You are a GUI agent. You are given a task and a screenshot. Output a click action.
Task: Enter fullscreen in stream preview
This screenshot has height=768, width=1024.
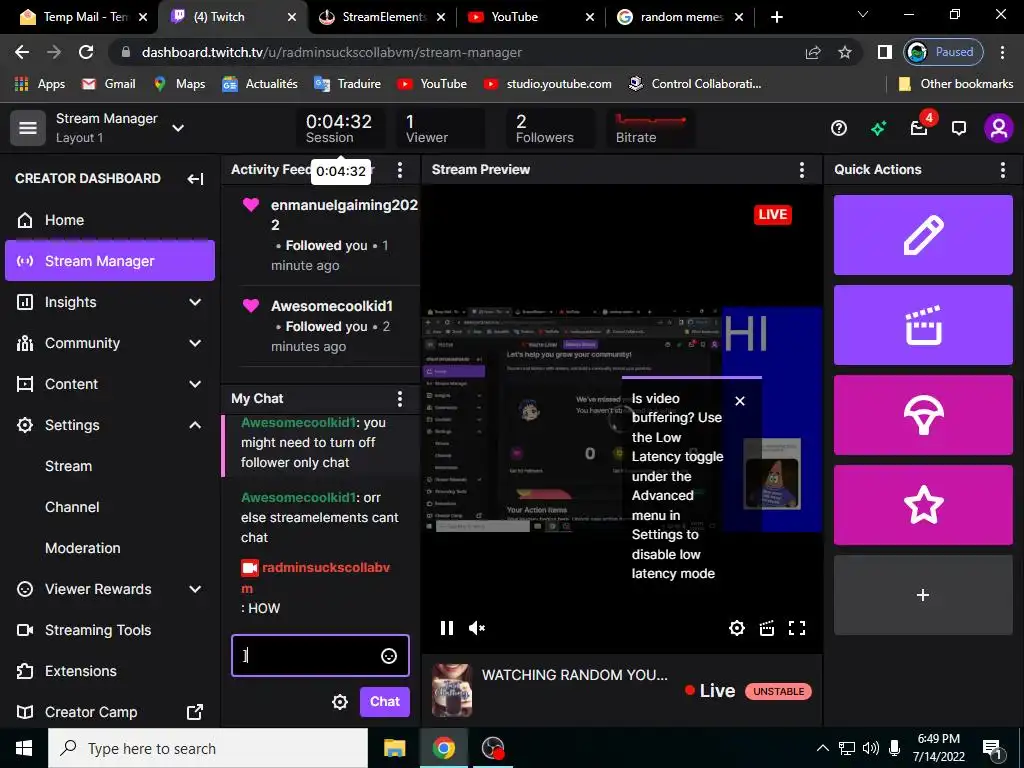[797, 628]
